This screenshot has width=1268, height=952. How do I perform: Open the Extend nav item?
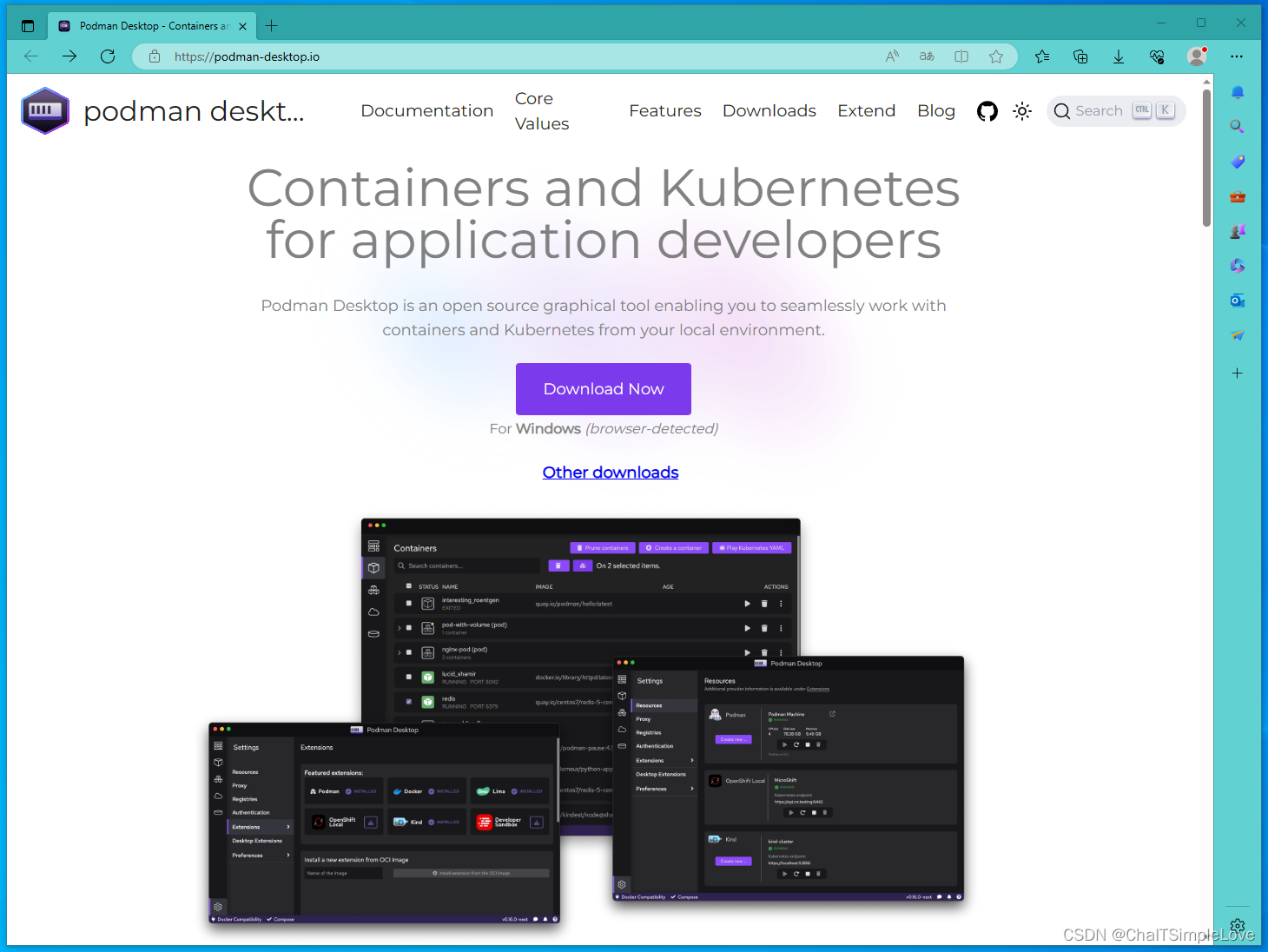pos(866,111)
